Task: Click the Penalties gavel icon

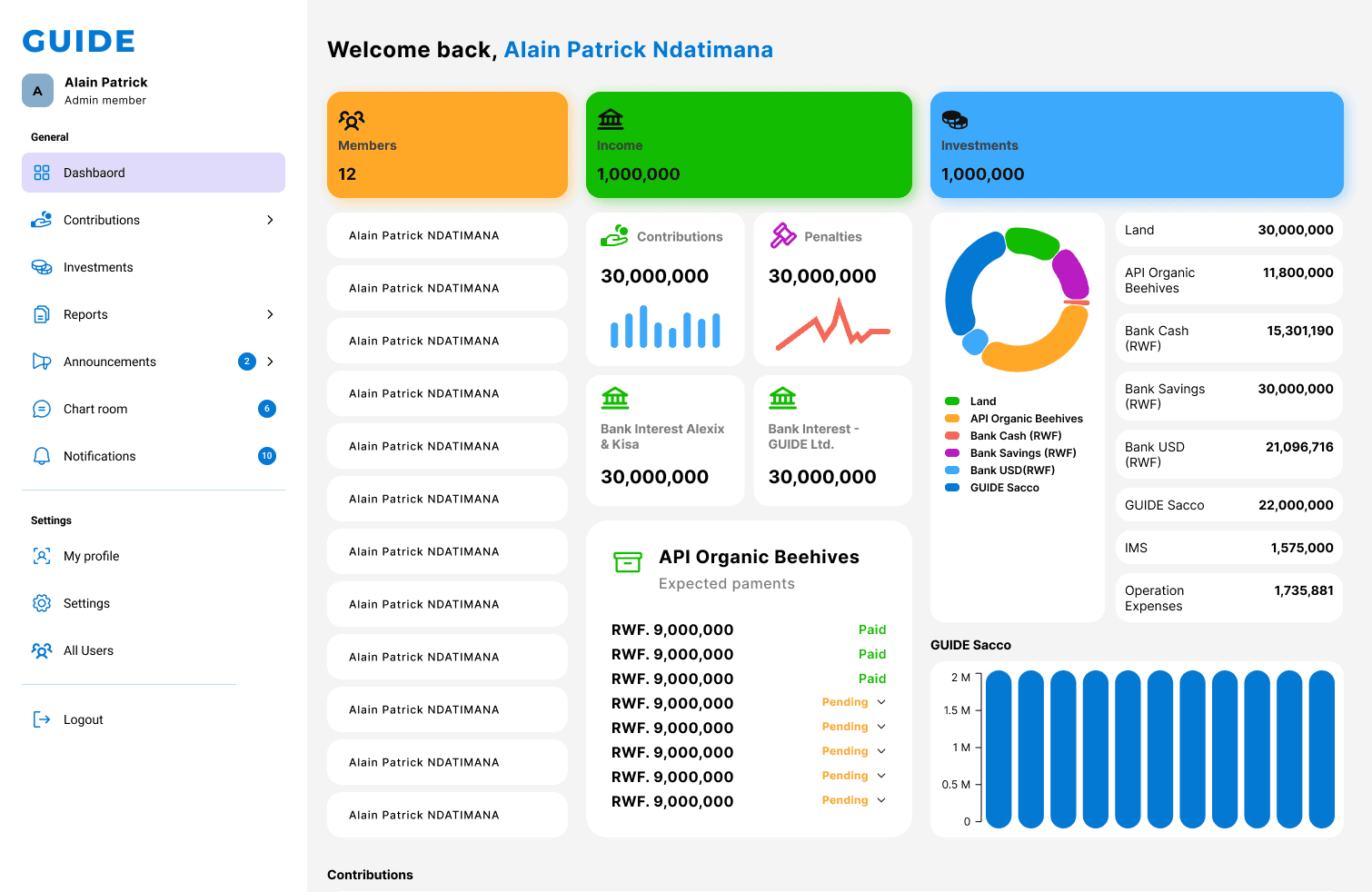Action: (x=783, y=236)
